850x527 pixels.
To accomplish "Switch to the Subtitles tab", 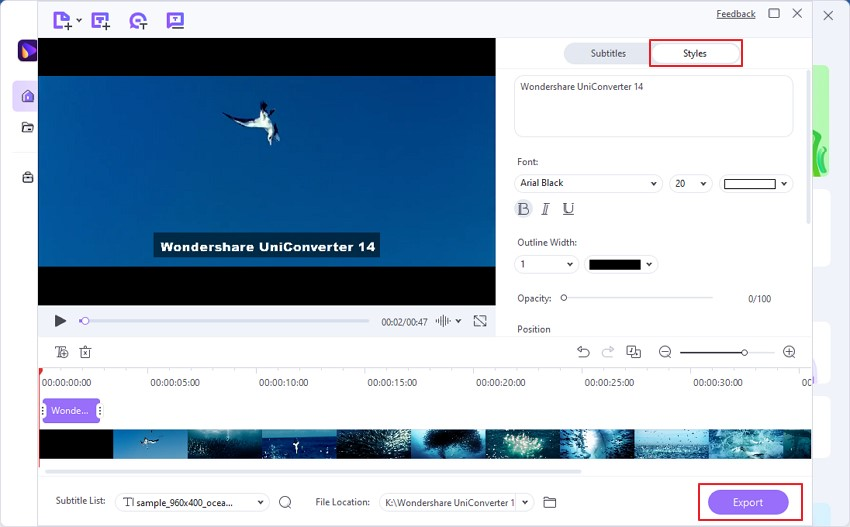I will 607,53.
